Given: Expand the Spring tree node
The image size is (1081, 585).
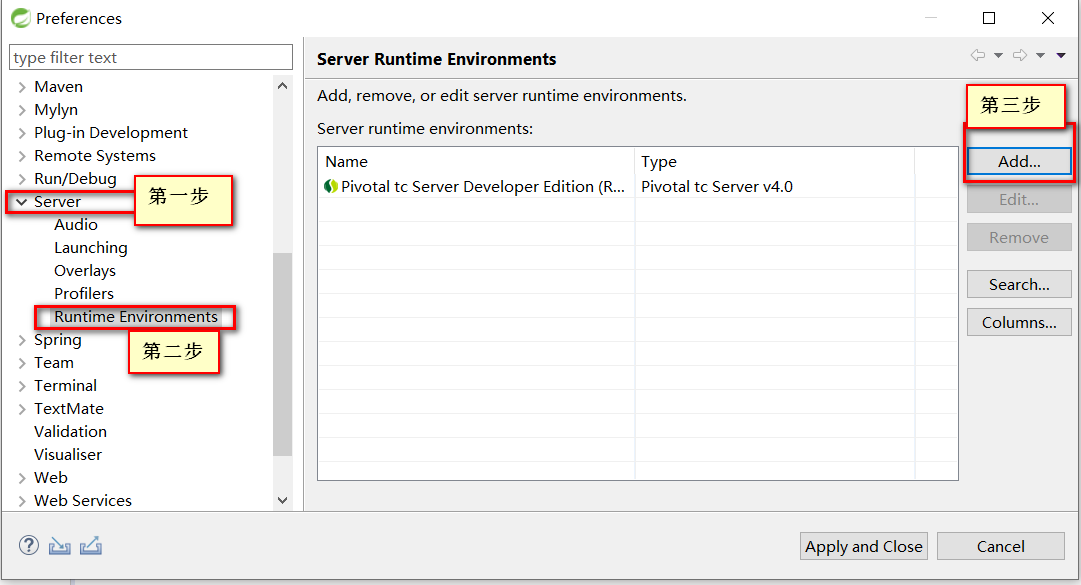Looking at the screenshot, I should click(21, 340).
